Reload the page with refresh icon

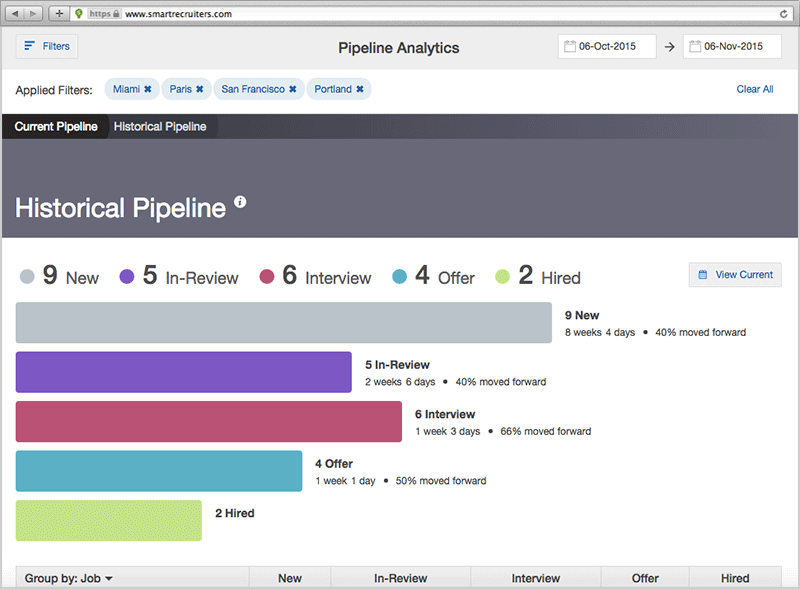pyautogui.click(x=783, y=14)
